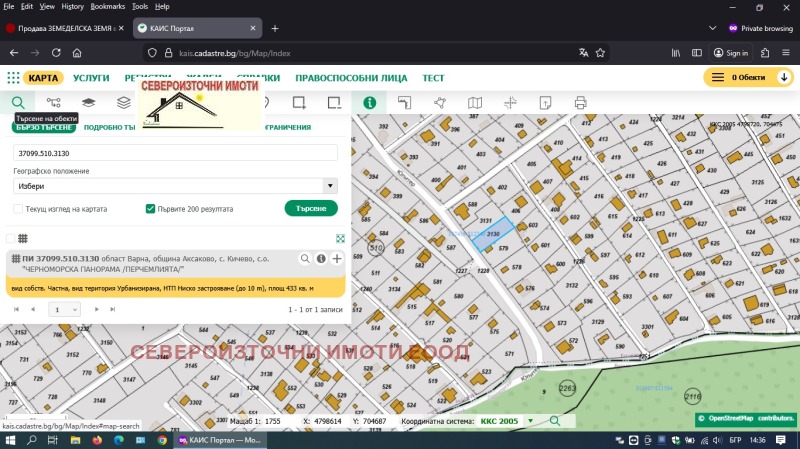Click the parcel identifier search field

[175, 153]
